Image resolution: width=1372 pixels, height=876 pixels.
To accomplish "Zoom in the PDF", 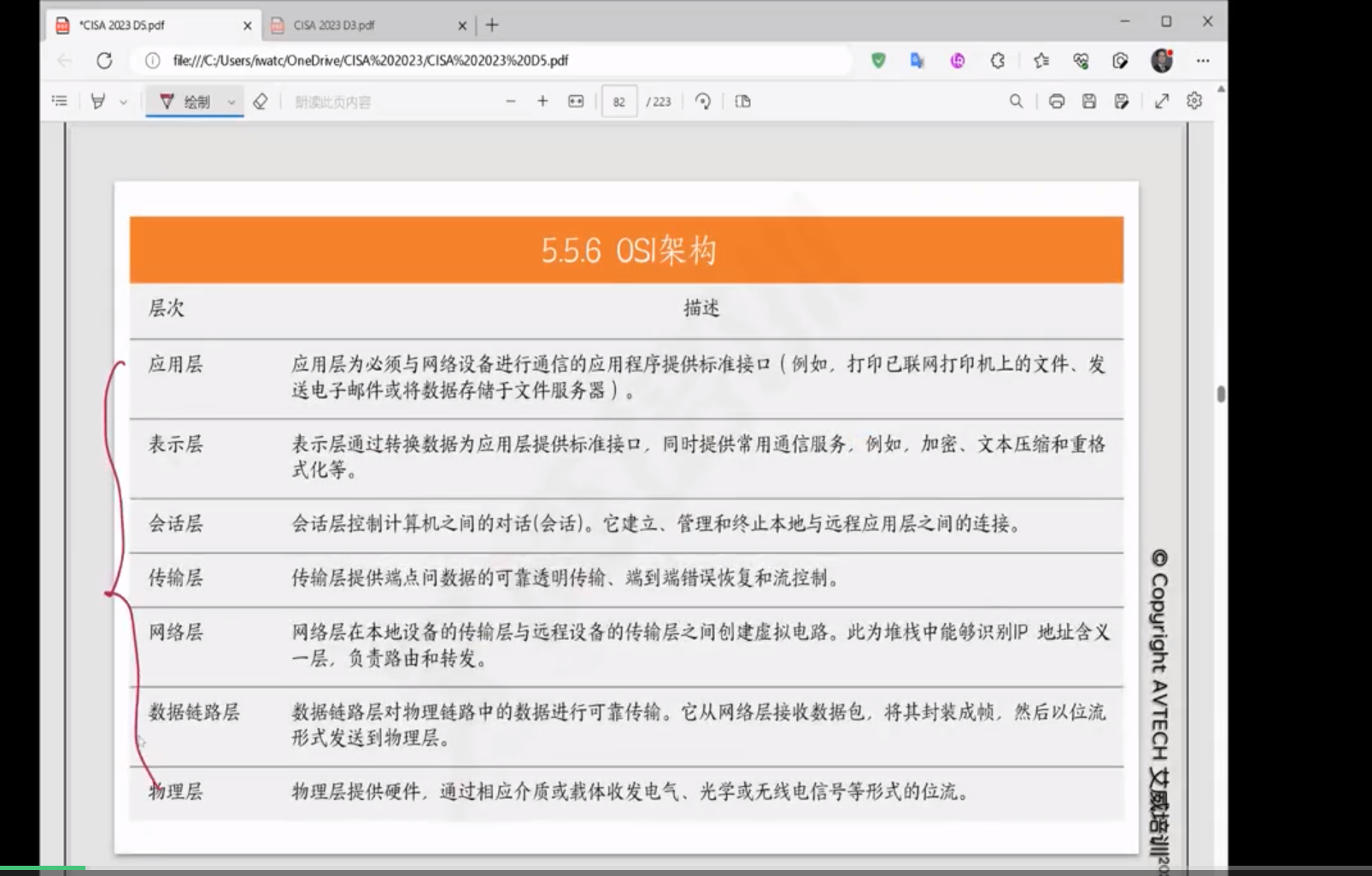I will click(542, 101).
